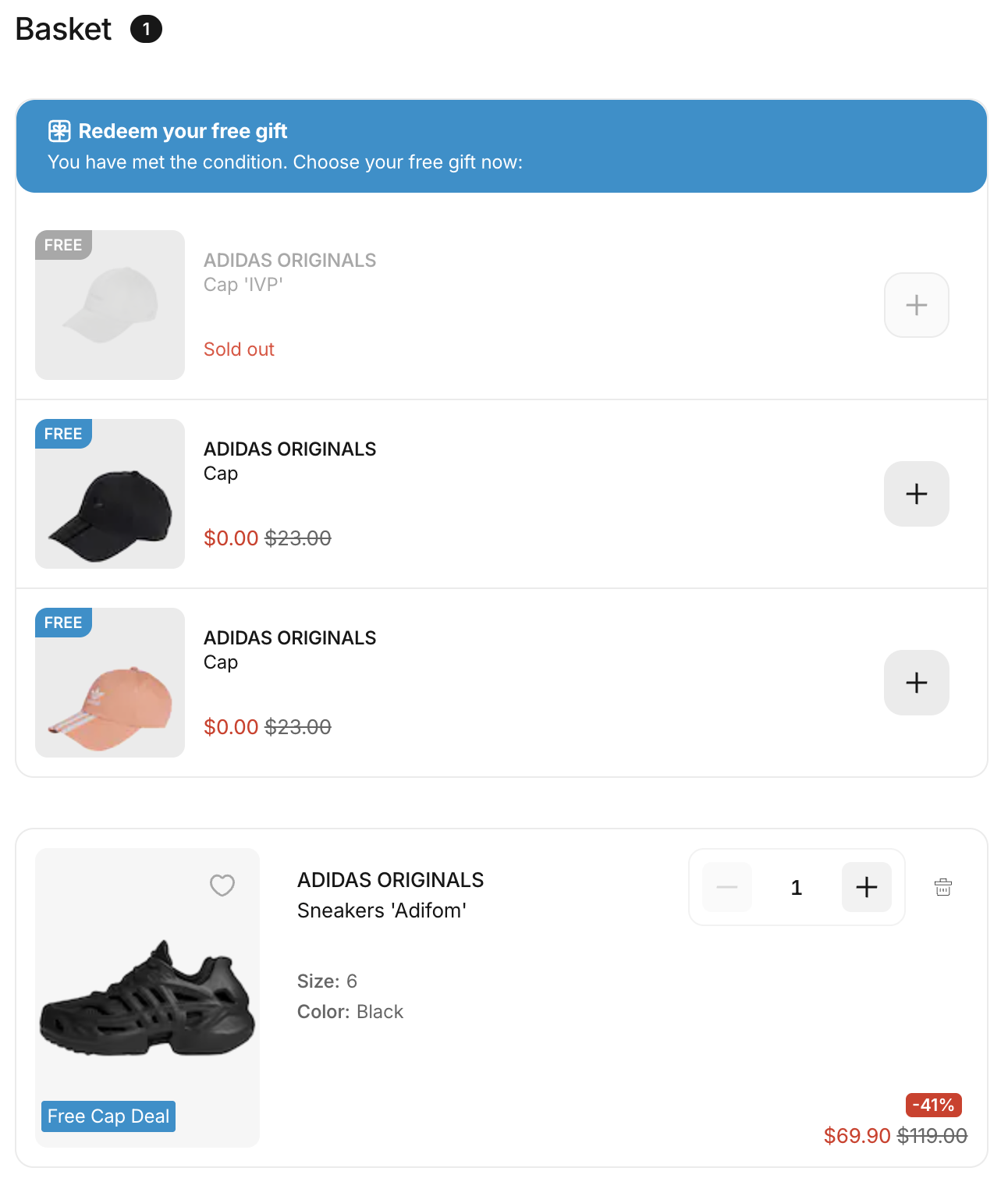1008x1189 pixels.
Task: Add the pink Adidas cap free gift
Action: (x=916, y=683)
